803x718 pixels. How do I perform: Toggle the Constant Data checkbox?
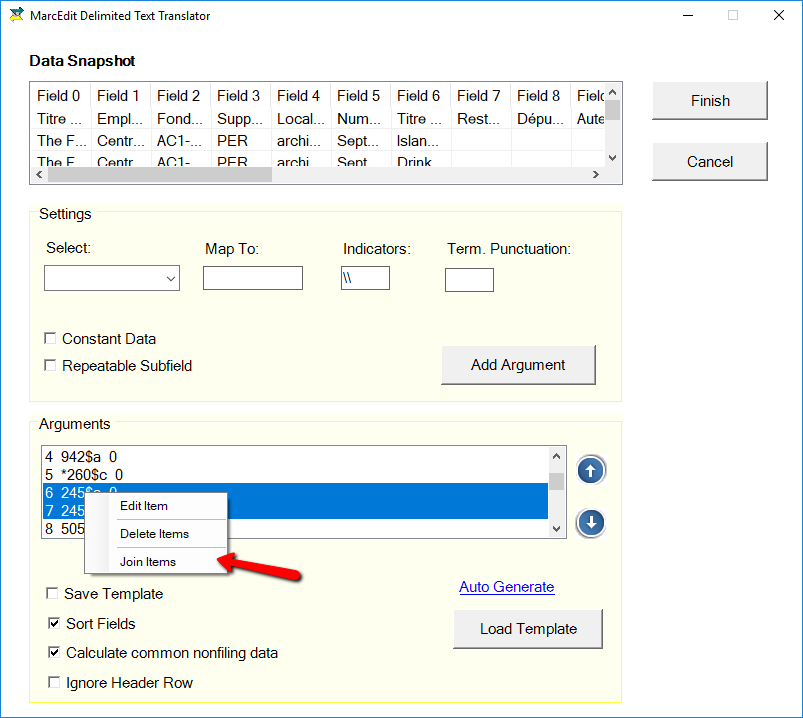50,339
